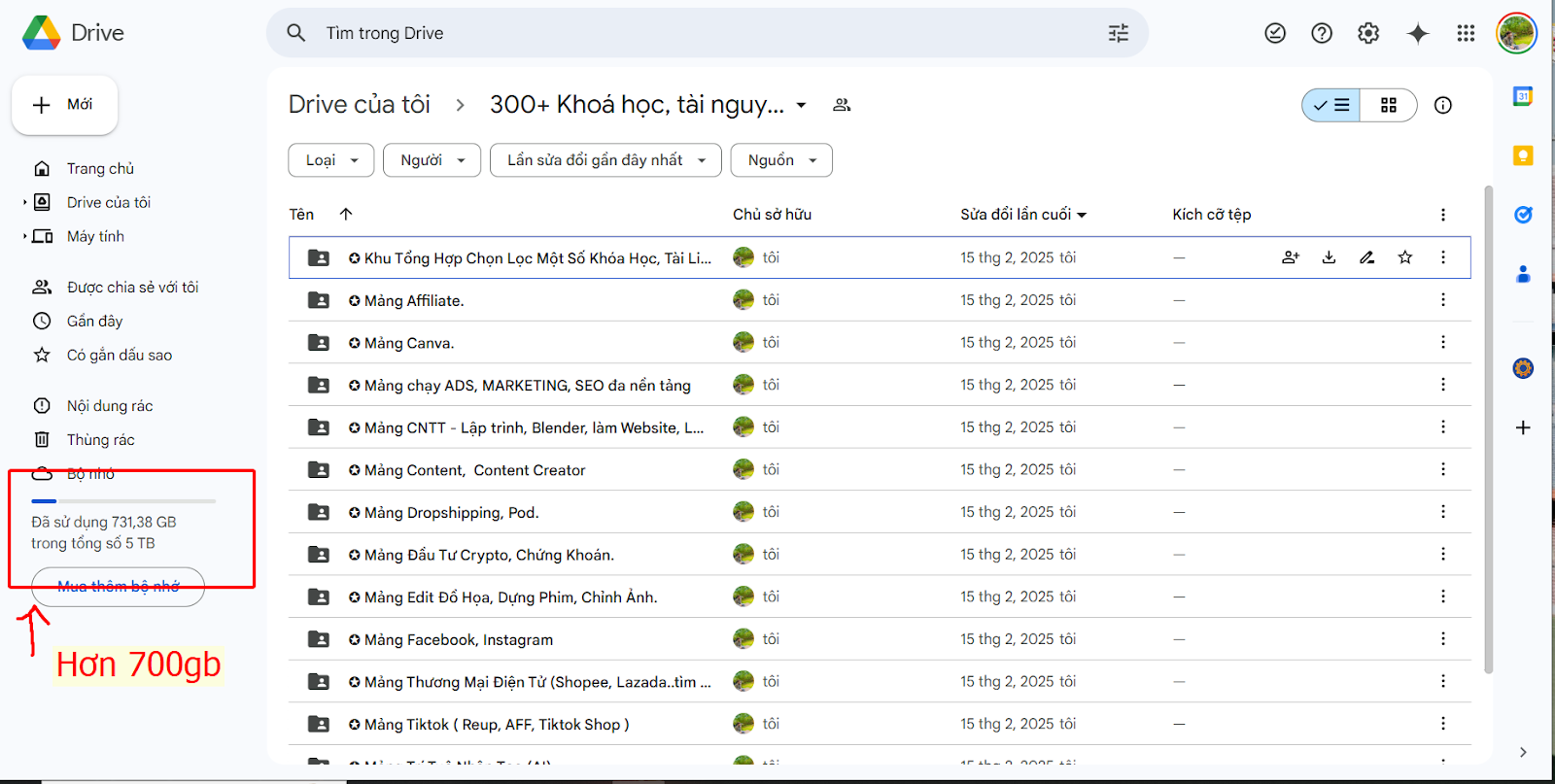The width and height of the screenshot is (1555, 784).
Task: Open the Loại filter dropdown
Action: point(331,160)
